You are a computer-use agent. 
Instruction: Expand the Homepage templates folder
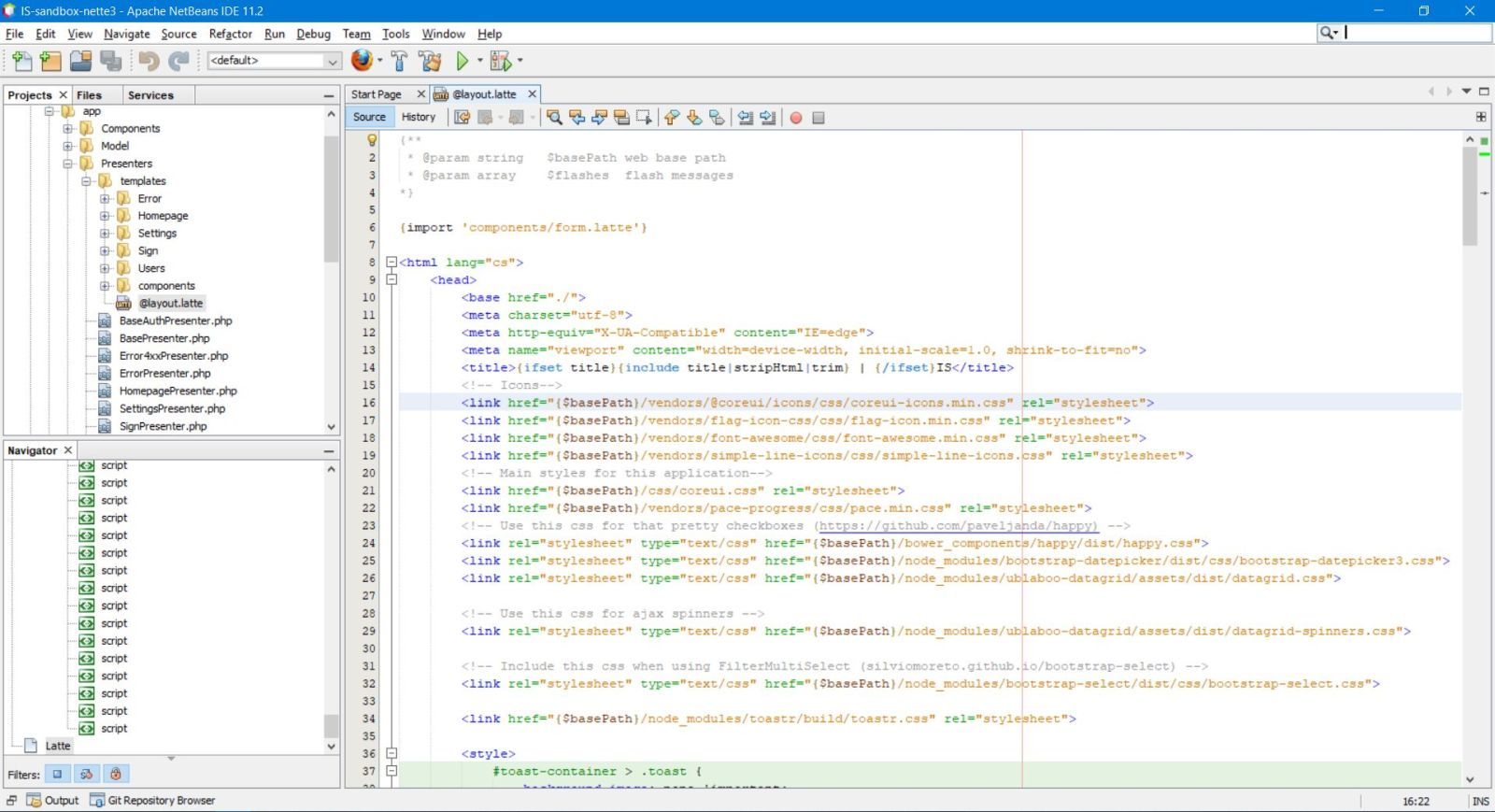tap(105, 216)
